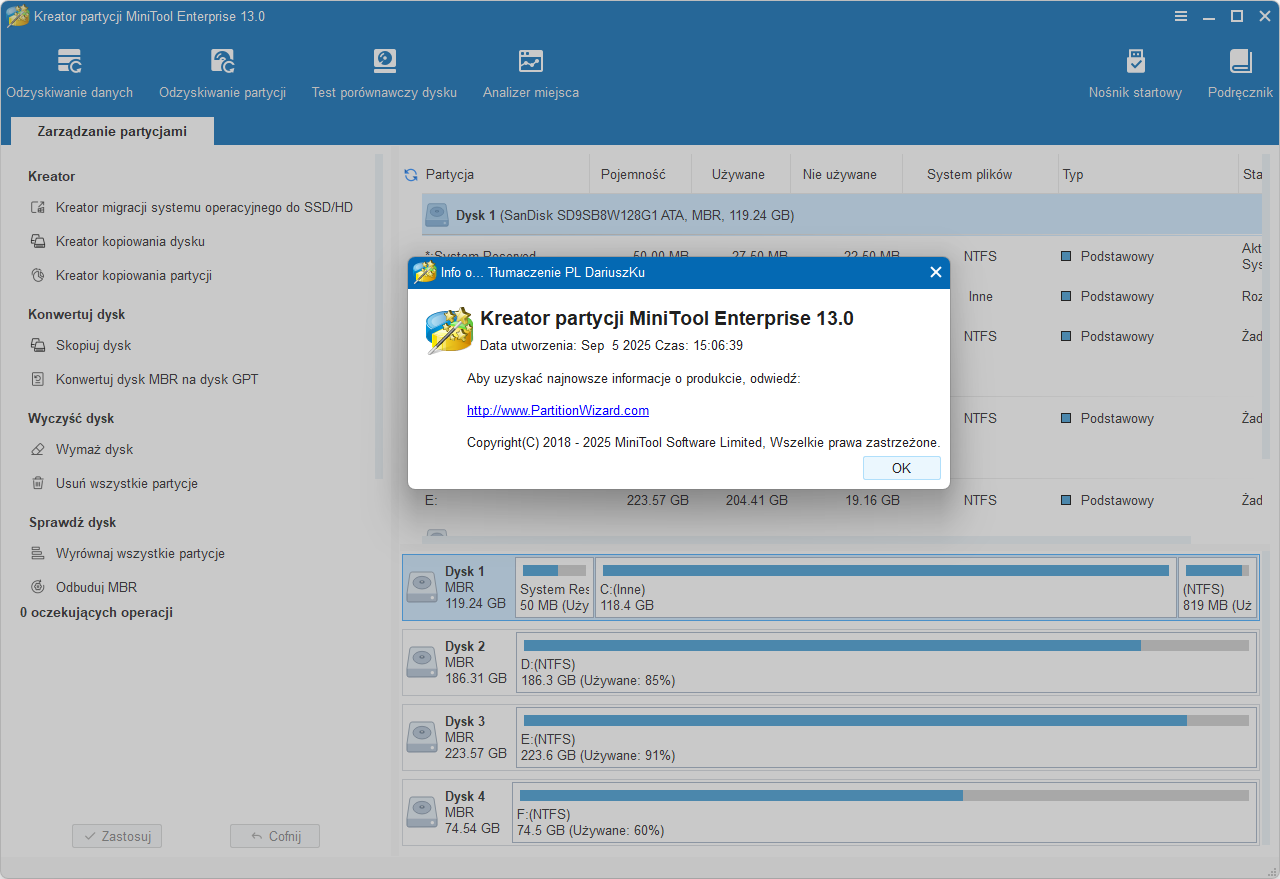Refresh the partition list with the reload icon
Viewport: 1280px width, 879px height.
click(411, 175)
